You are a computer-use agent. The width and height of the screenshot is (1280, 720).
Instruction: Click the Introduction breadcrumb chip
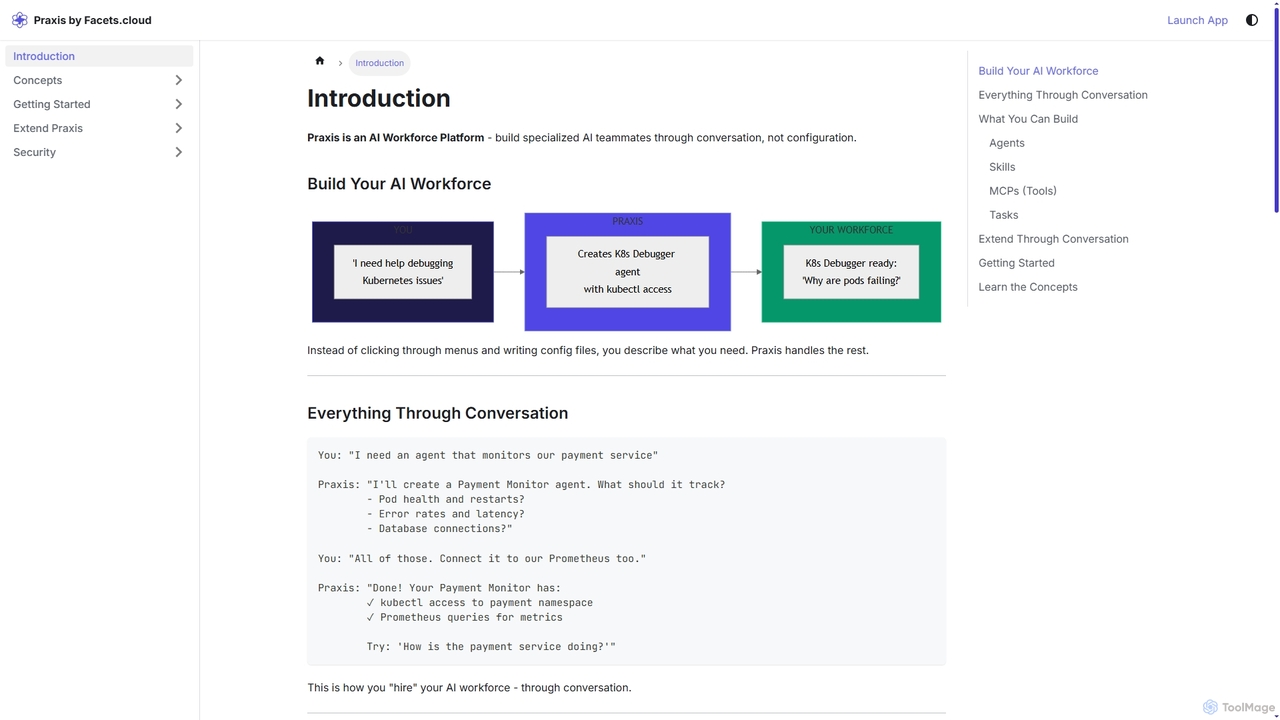pos(380,63)
